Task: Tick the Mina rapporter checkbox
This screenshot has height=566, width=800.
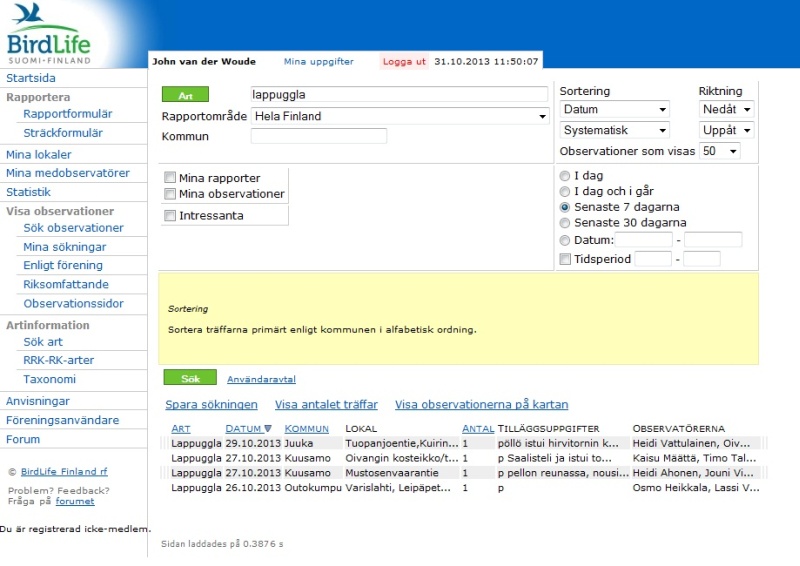Action: tap(170, 178)
